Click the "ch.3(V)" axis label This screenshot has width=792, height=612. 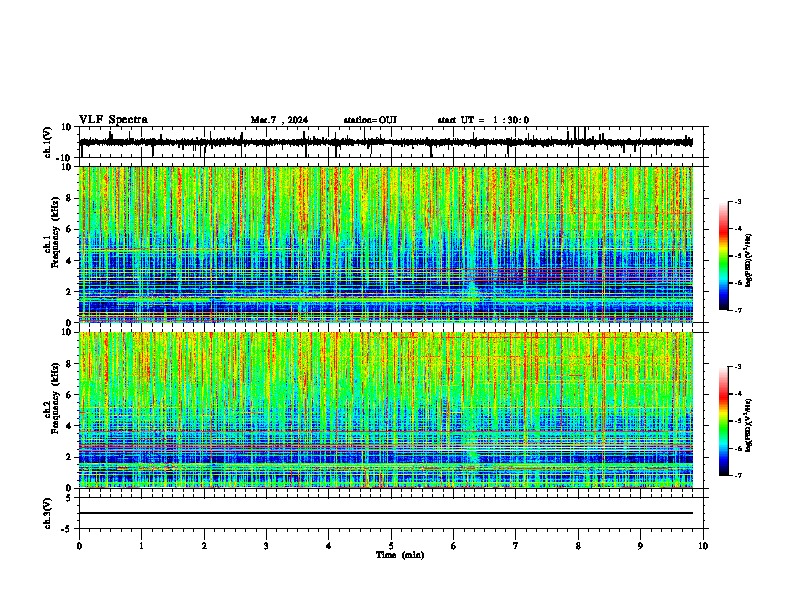(x=48, y=513)
